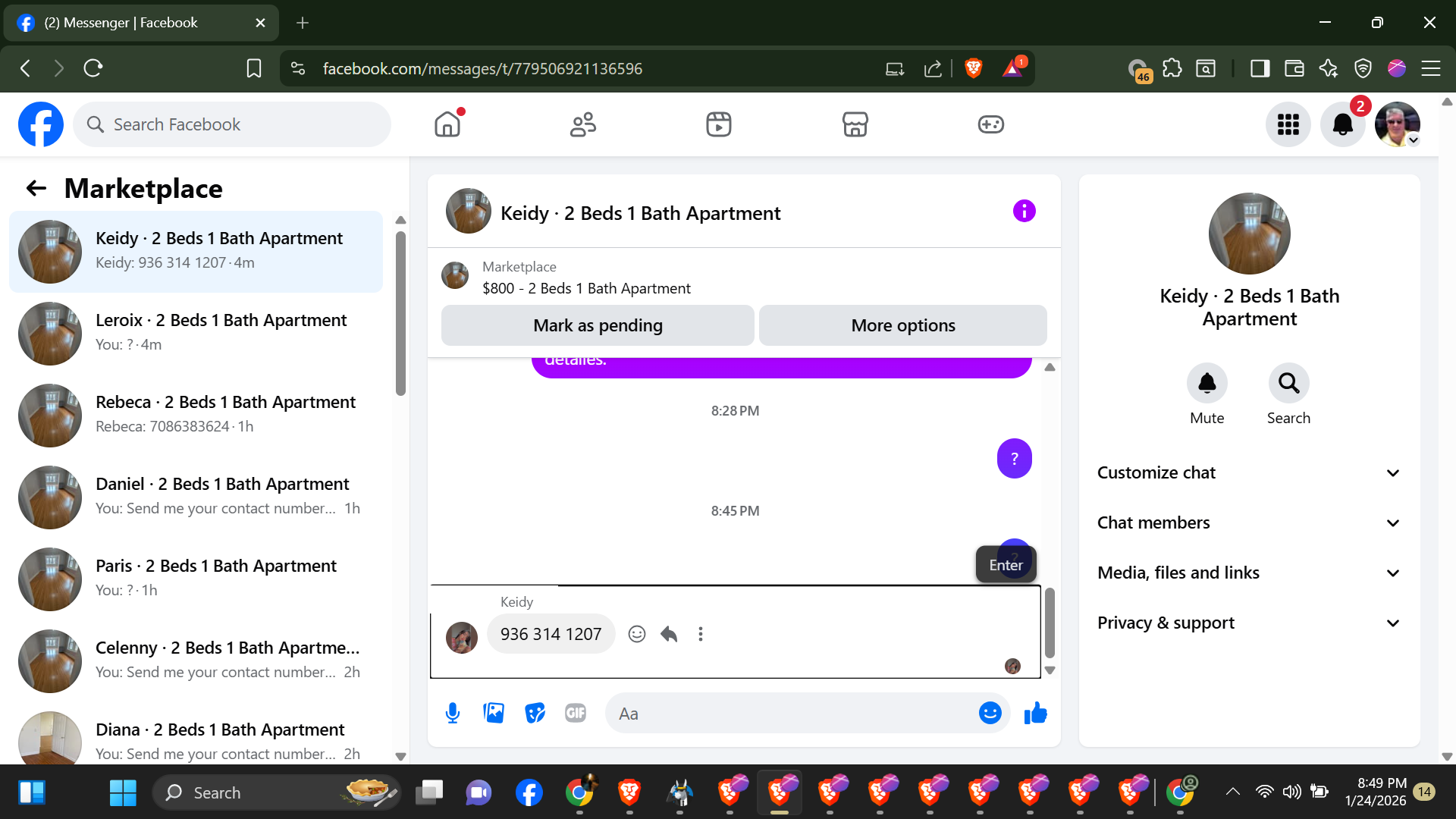Go to Facebook Marketplace tab

click(x=855, y=124)
